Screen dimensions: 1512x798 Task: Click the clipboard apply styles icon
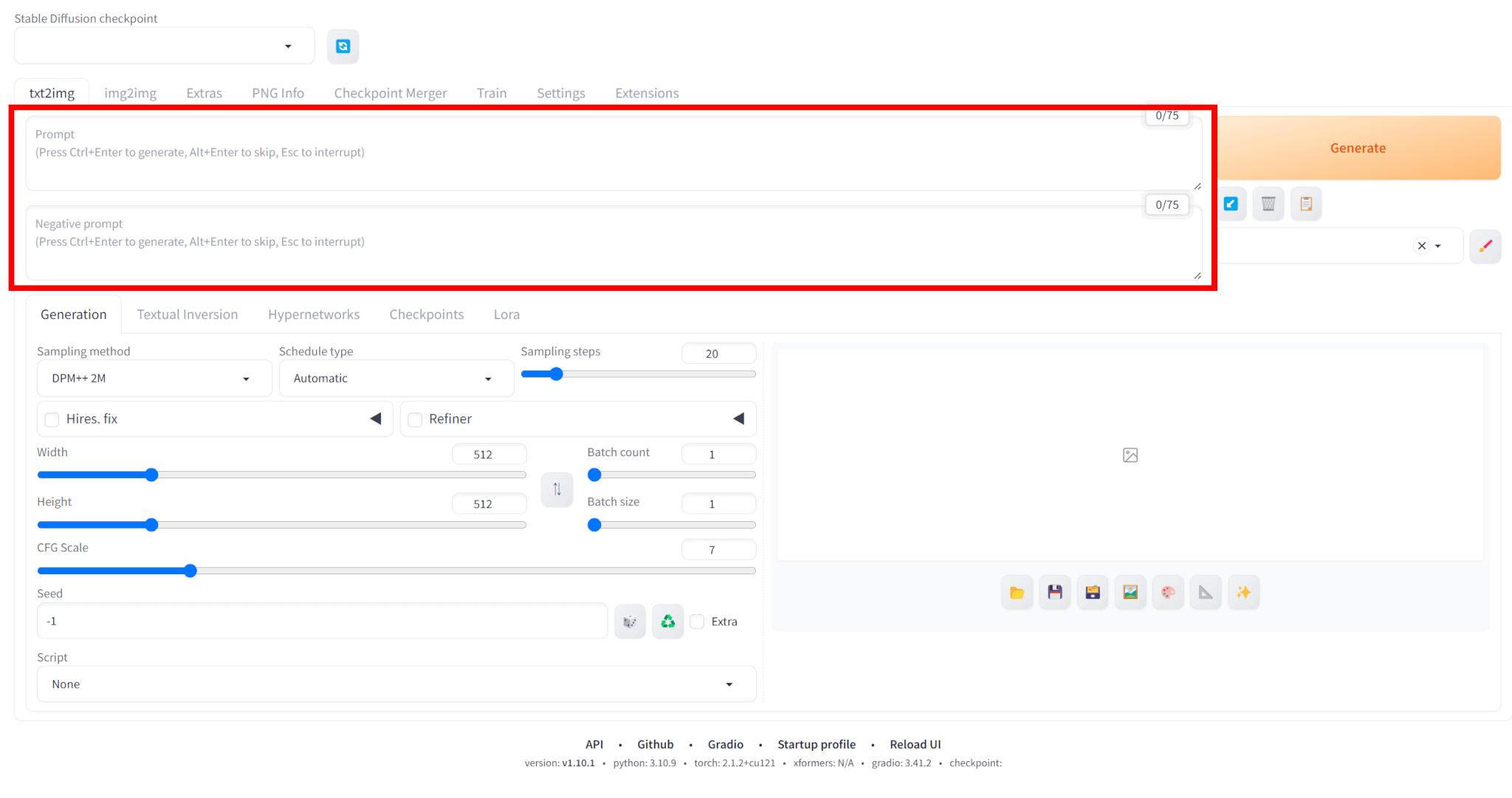pos(1305,204)
